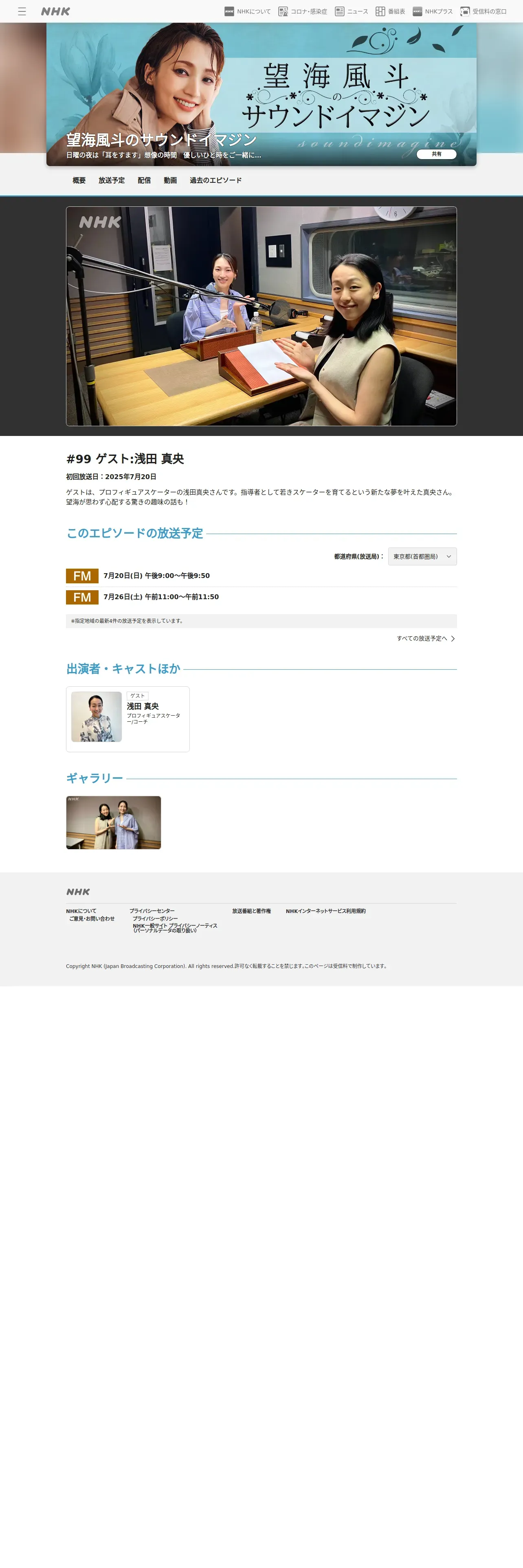Click the FM badge for 7月26日
This screenshot has height=1568, width=523.
click(82, 597)
